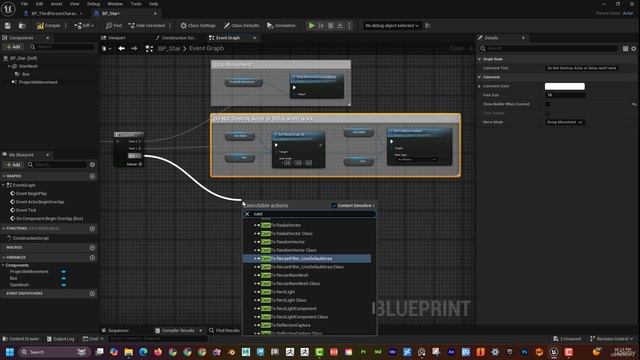Add new macro with plus icon
Image resolution: width=640 pixels, height=360 pixels.
click(x=92, y=247)
